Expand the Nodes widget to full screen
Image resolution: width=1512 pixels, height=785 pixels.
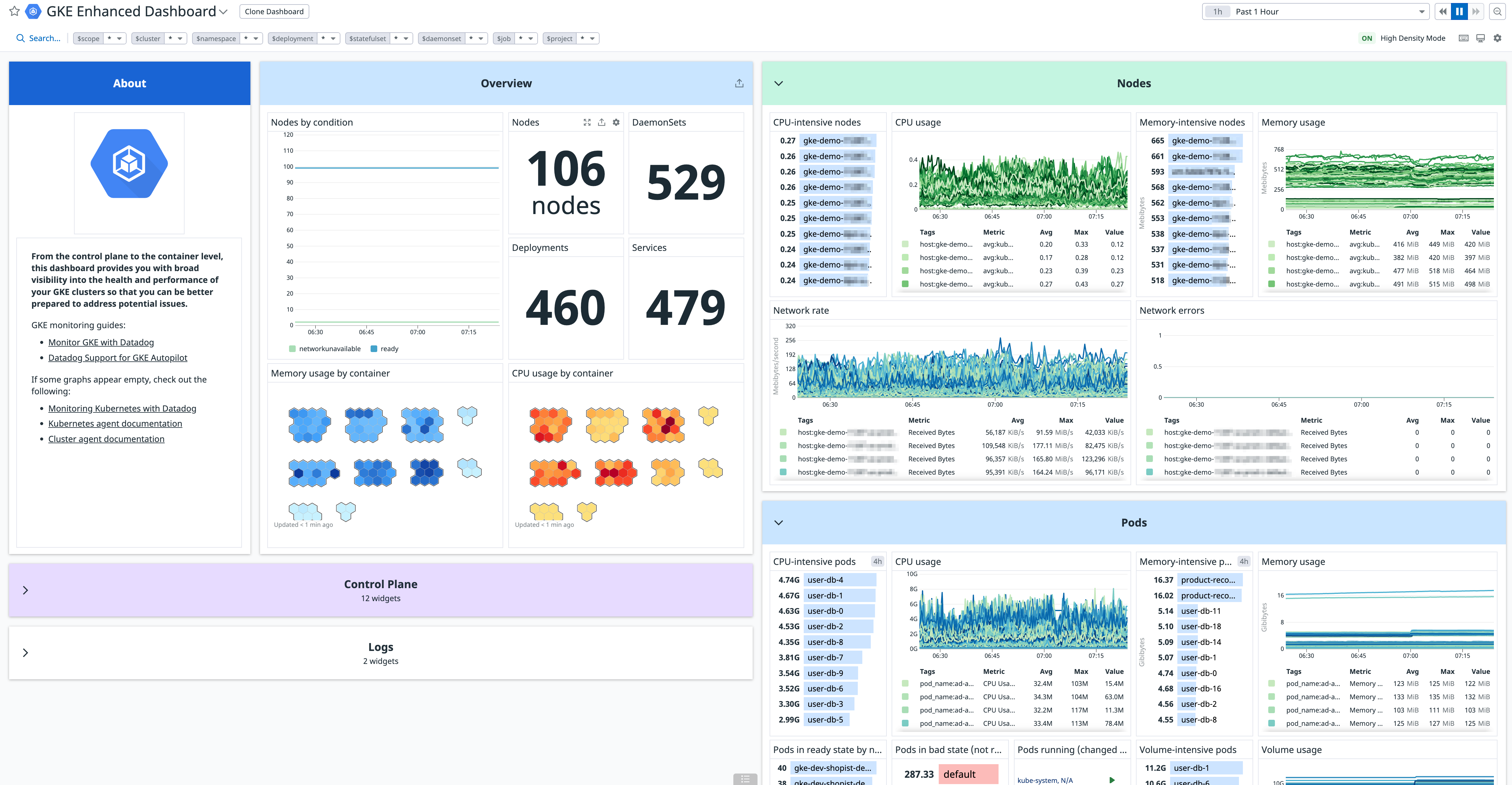pos(587,122)
